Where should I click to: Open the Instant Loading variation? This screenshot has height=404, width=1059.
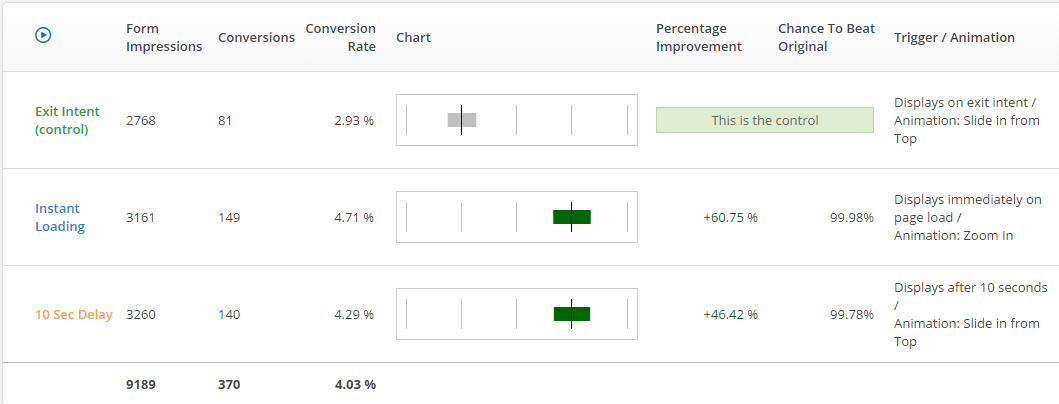tap(60, 217)
